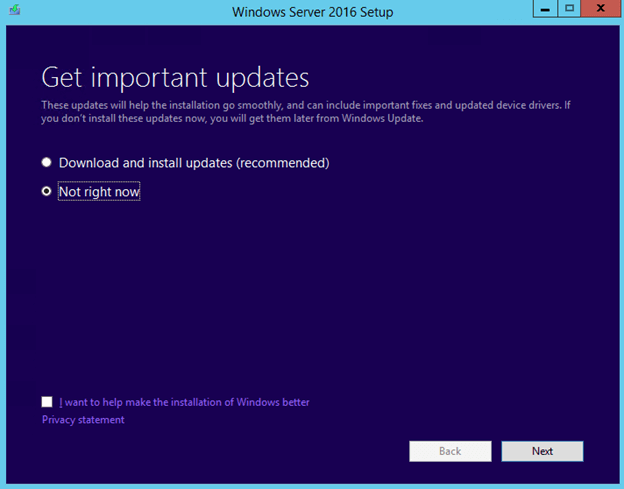Click 'I want to help make the installation' text
This screenshot has width=624, height=489.
point(184,402)
